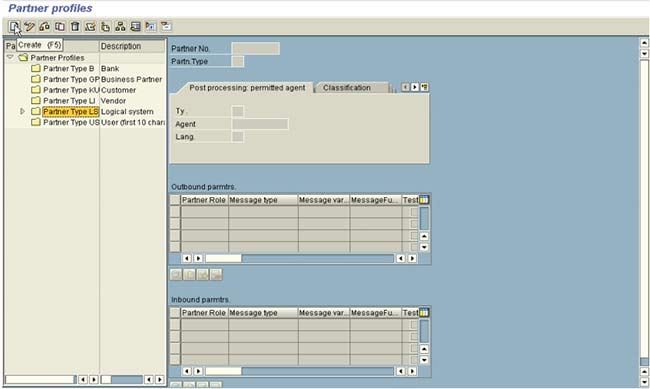Screen dimensions: 650x389
Task: Click the toolbar icon between pencil and copy
Action: pos(44,27)
